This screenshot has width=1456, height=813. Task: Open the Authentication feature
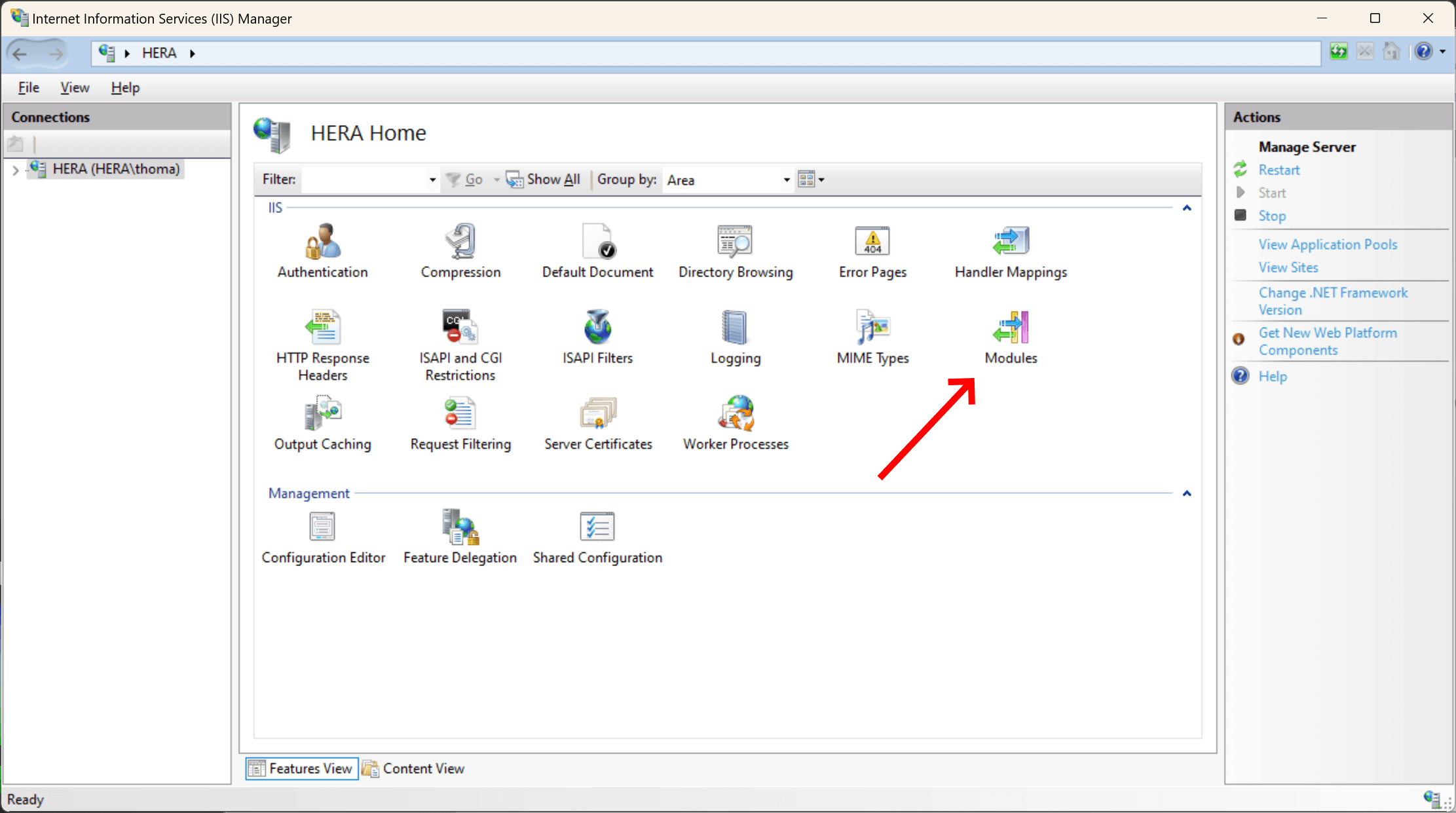(322, 251)
